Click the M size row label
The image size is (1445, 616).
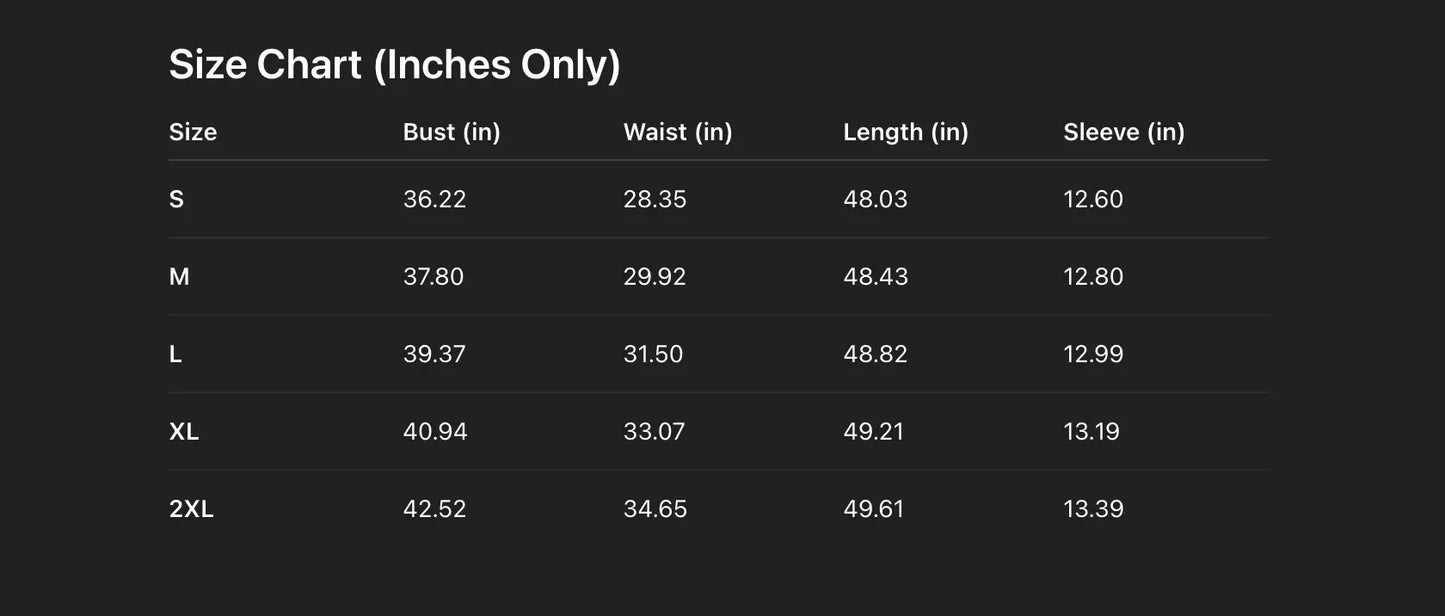coord(179,277)
